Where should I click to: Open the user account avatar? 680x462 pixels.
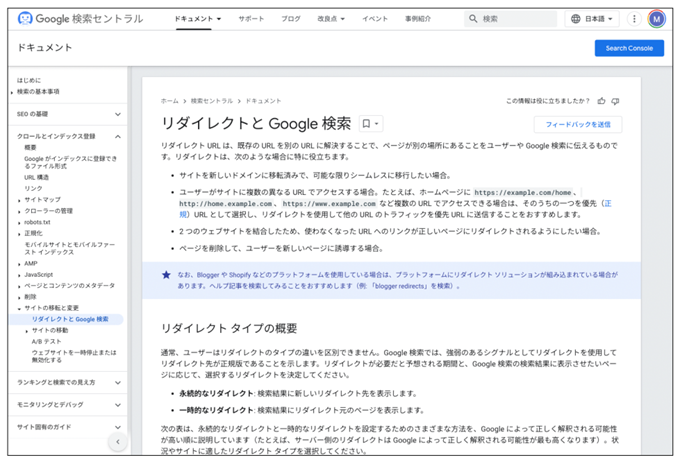pyautogui.click(x=657, y=19)
